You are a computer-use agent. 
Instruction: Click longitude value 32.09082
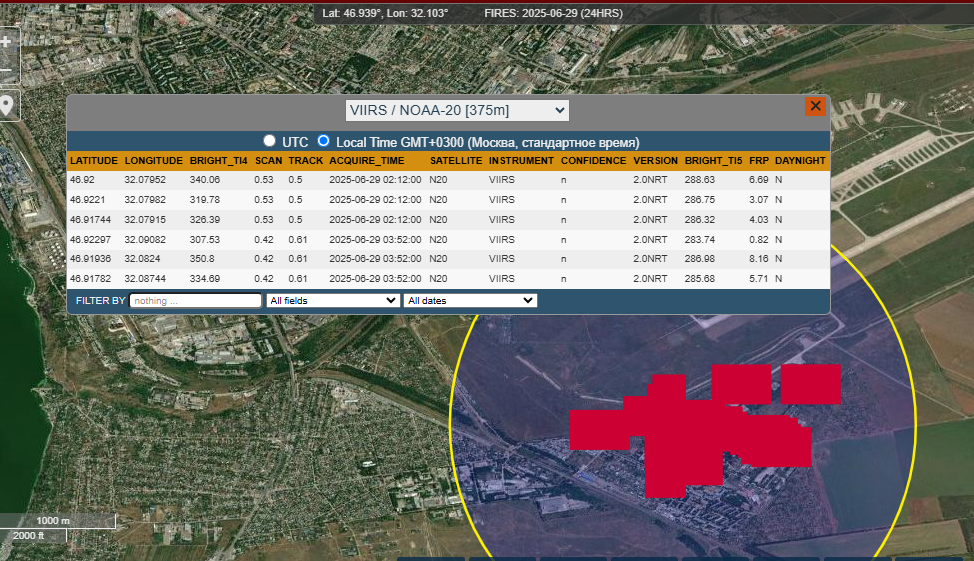pos(145,239)
